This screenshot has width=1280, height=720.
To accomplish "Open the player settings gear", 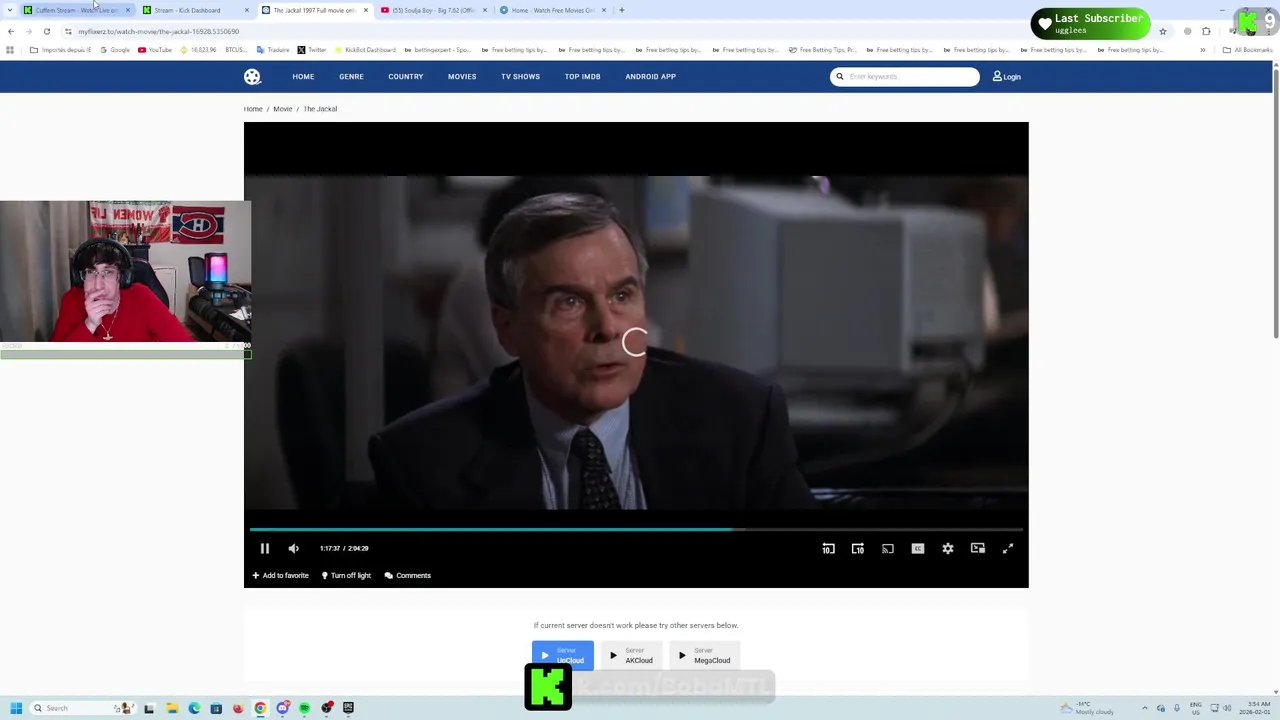I will (x=948, y=548).
